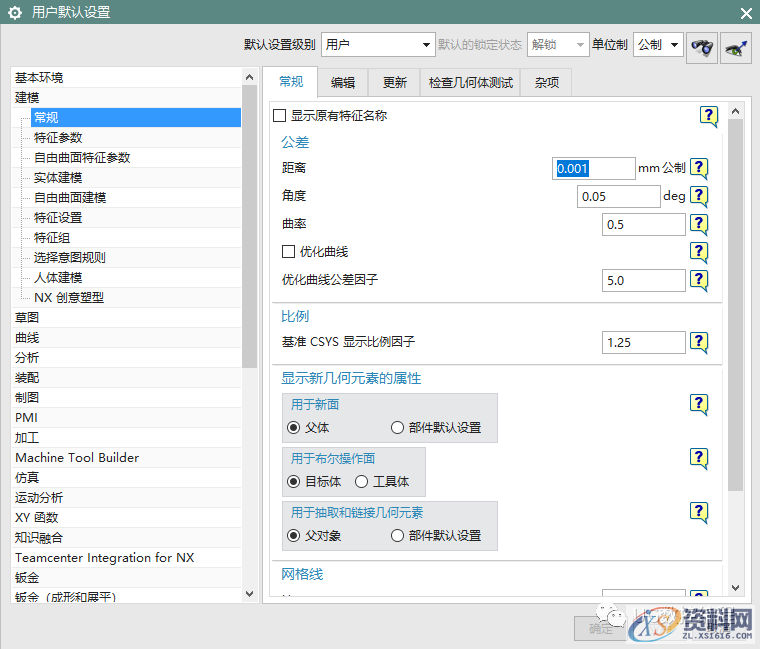
Task: Click settings panel scroll-down arrow
Action: click(735, 588)
